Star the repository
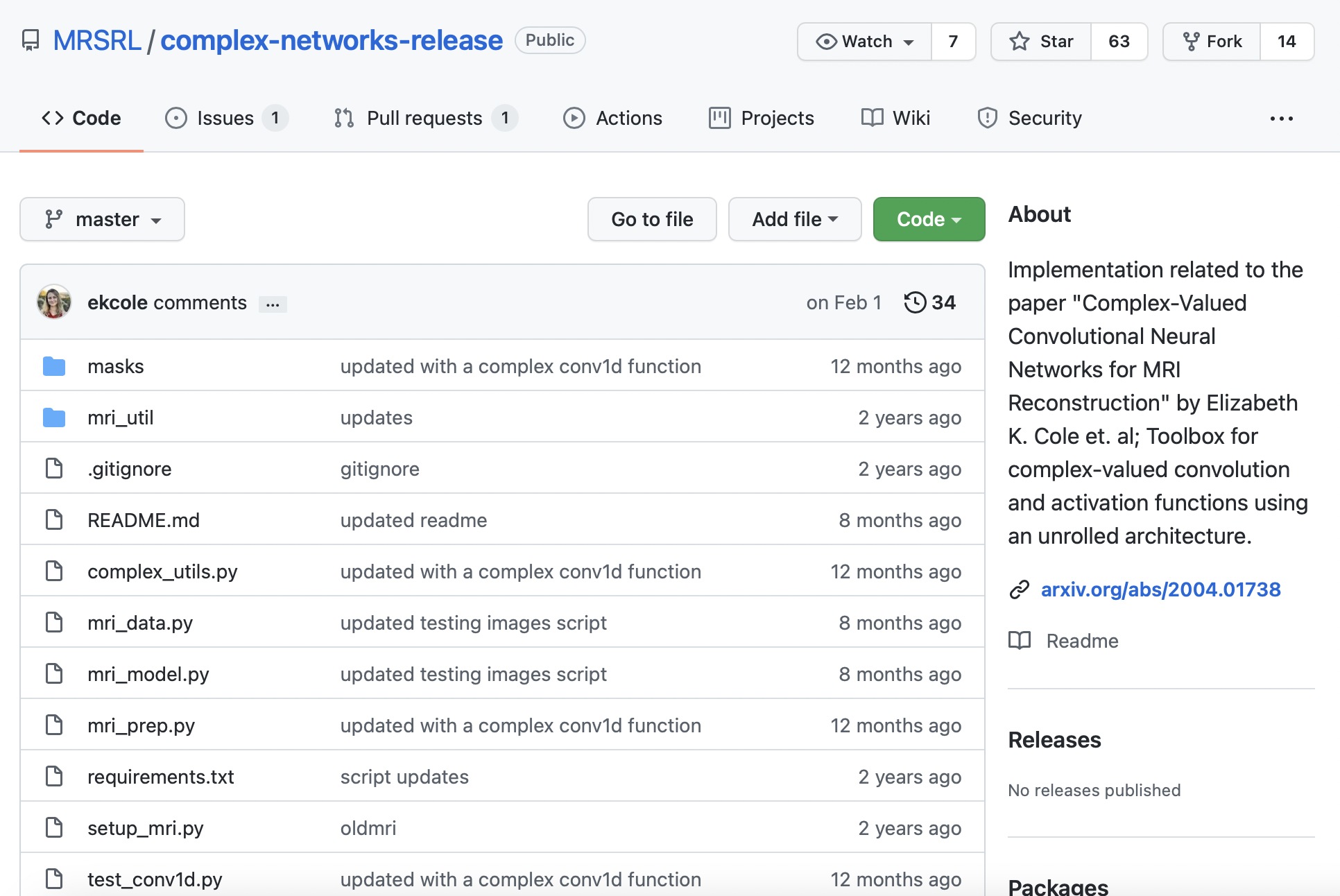 (x=1041, y=42)
